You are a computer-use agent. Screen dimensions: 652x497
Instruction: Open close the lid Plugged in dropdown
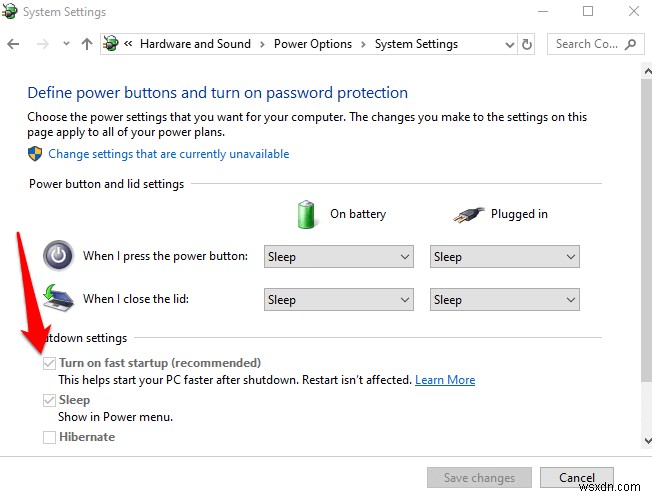[x=504, y=299]
